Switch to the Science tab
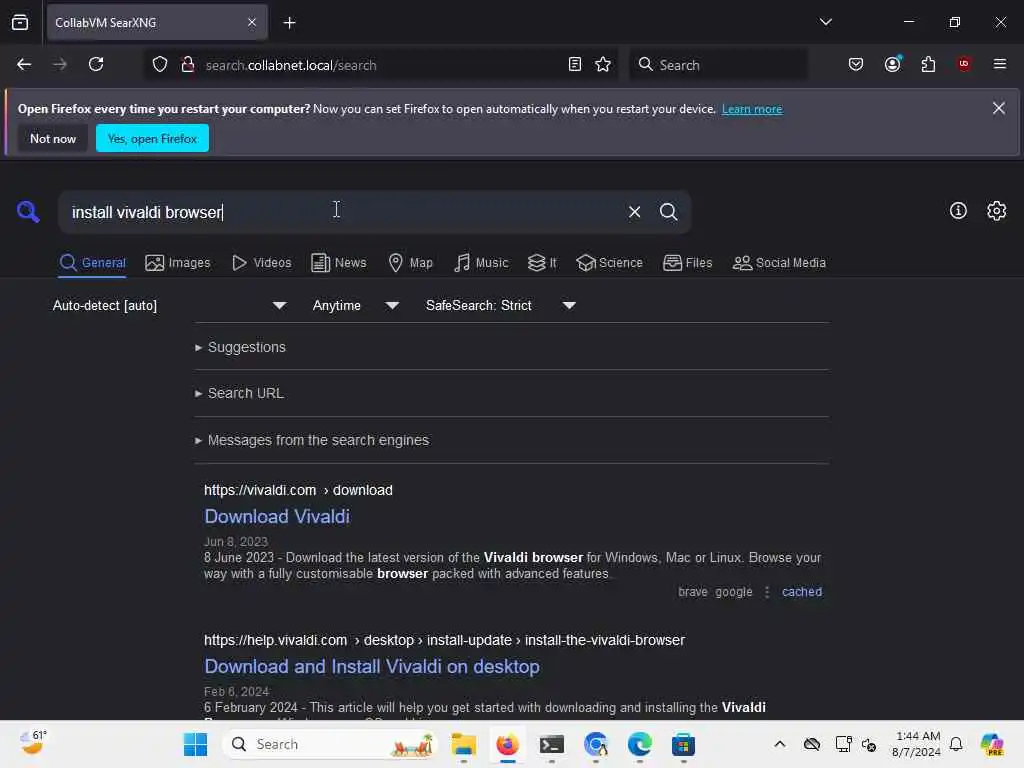Screen dimensions: 1024x768 click(609, 263)
